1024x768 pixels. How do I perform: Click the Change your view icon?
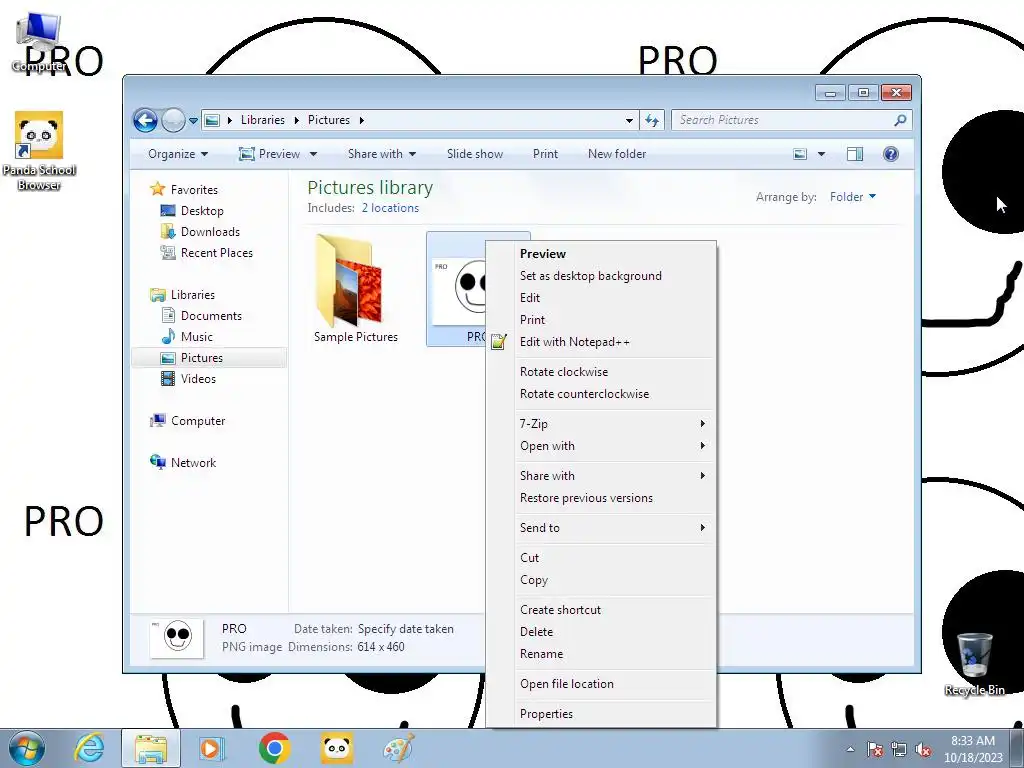[800, 154]
